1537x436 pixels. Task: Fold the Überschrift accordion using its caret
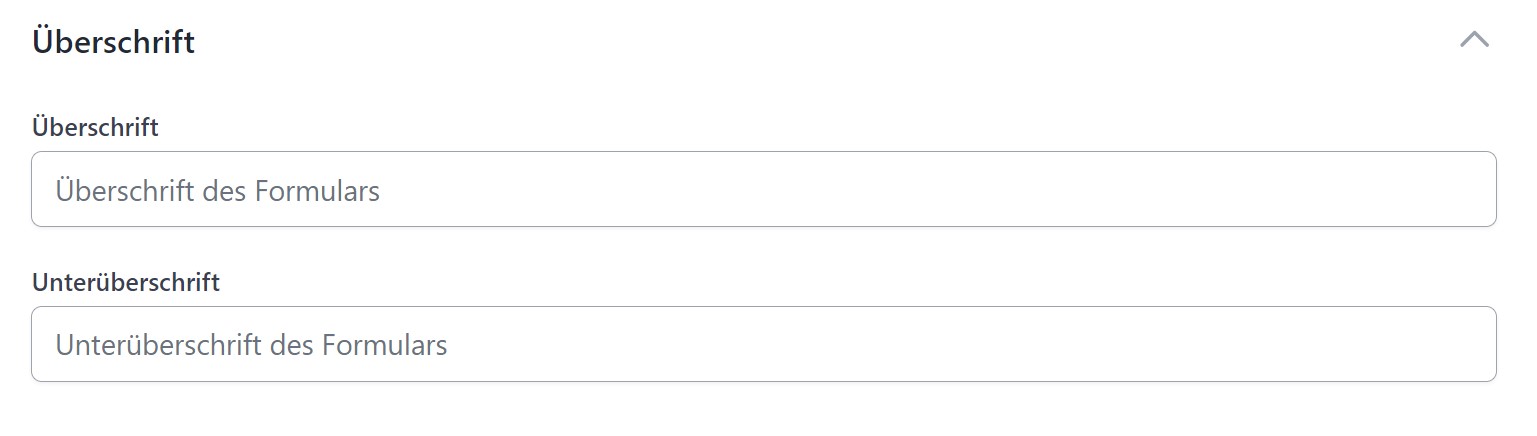[x=1474, y=40]
